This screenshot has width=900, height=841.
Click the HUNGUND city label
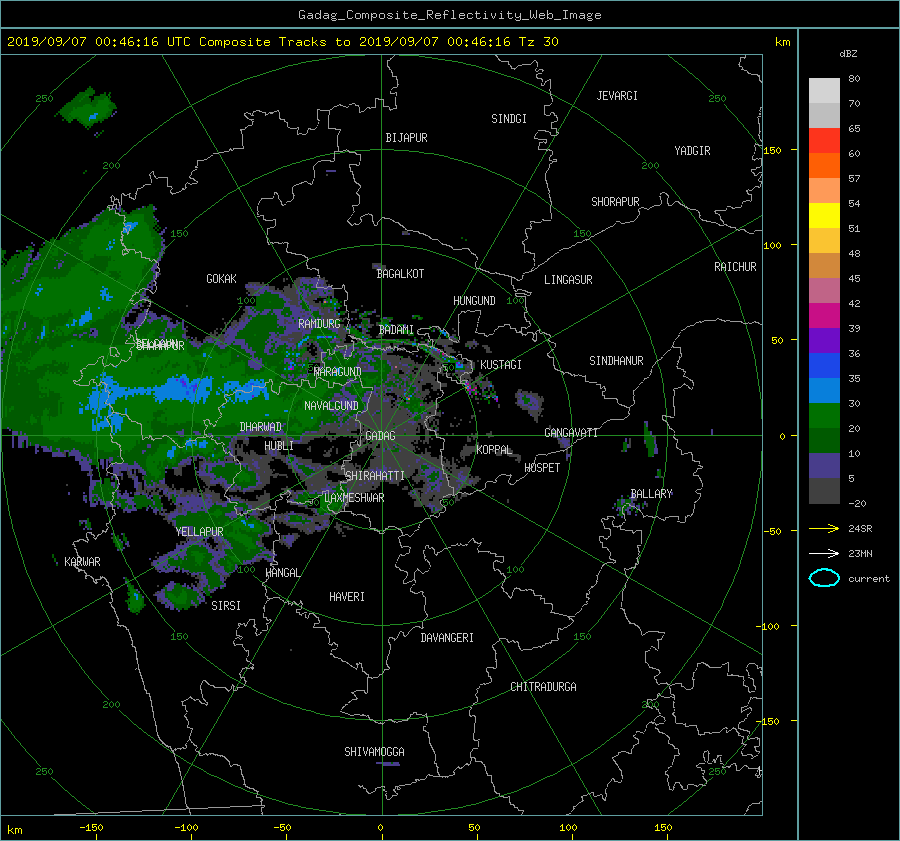pyautogui.click(x=474, y=301)
